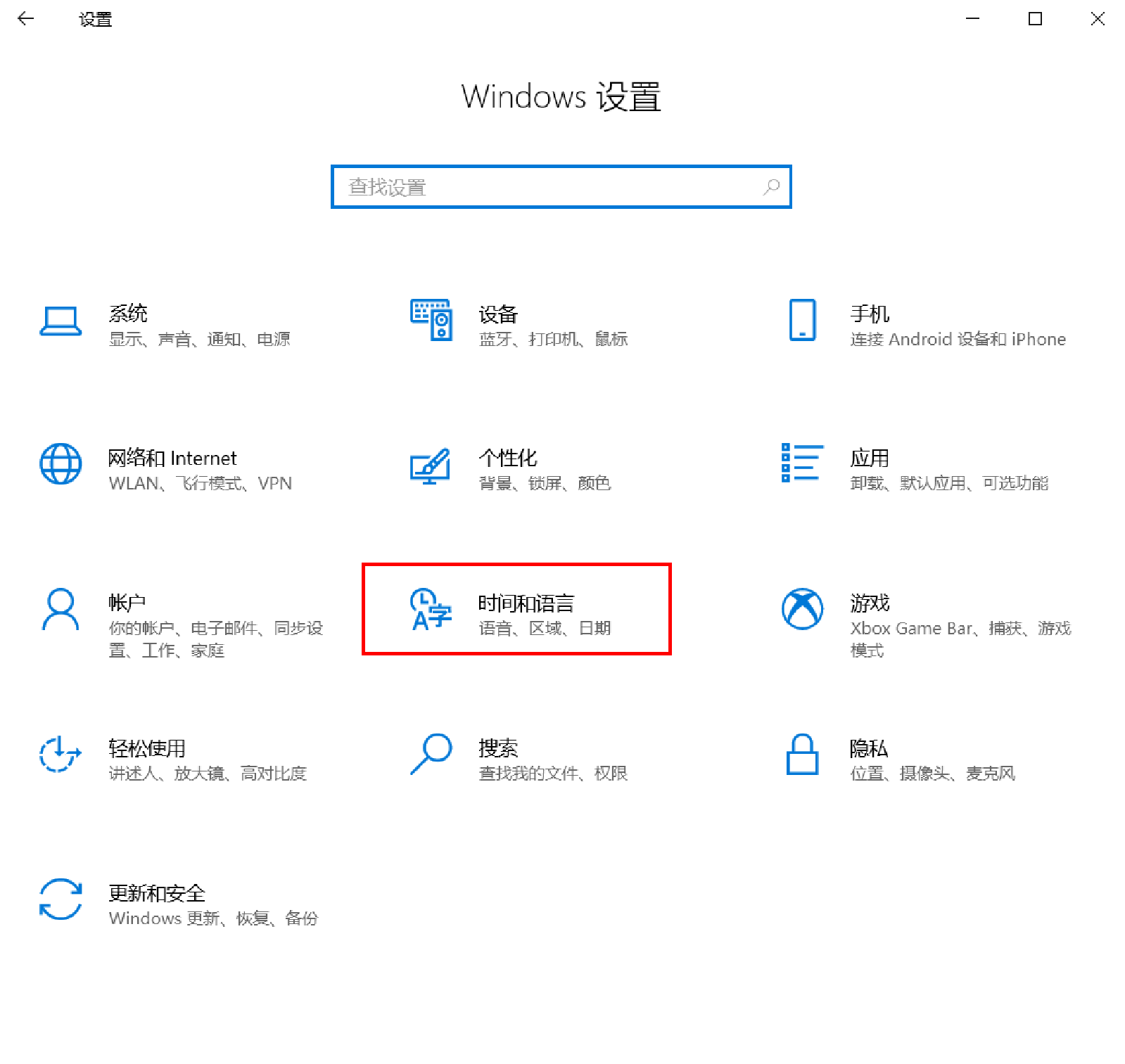This screenshot has height=1064, width=1125.
Task: Select the Xbox Gaming icon
Action: (802, 609)
